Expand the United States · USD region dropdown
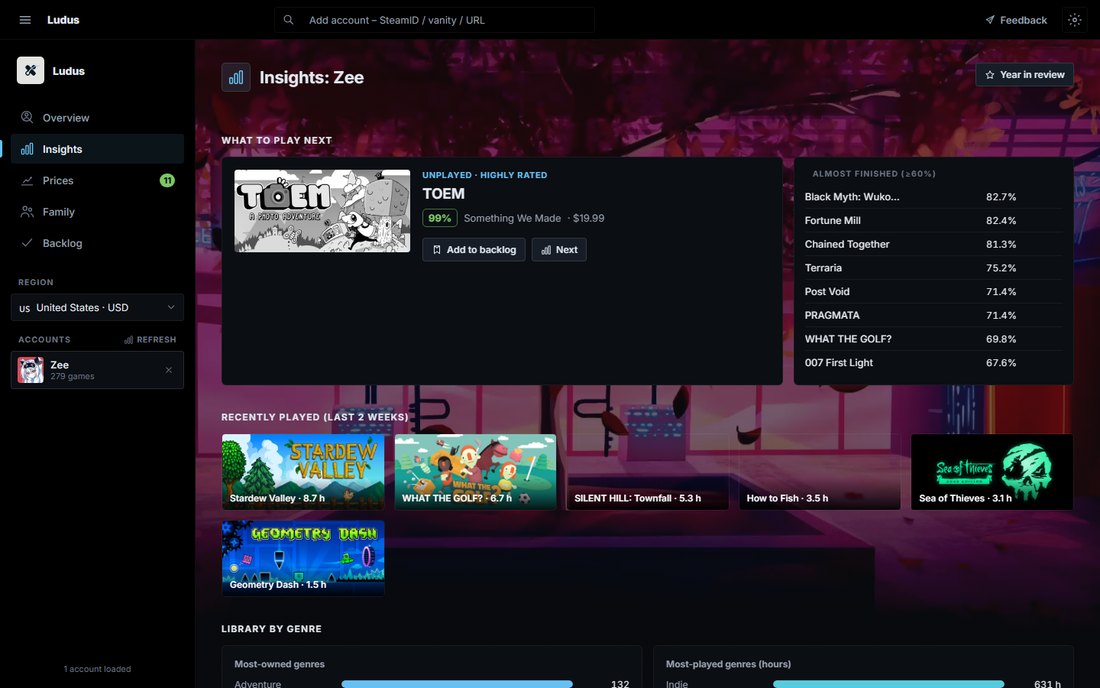Screen dimensions: 1100x688 coord(97,307)
